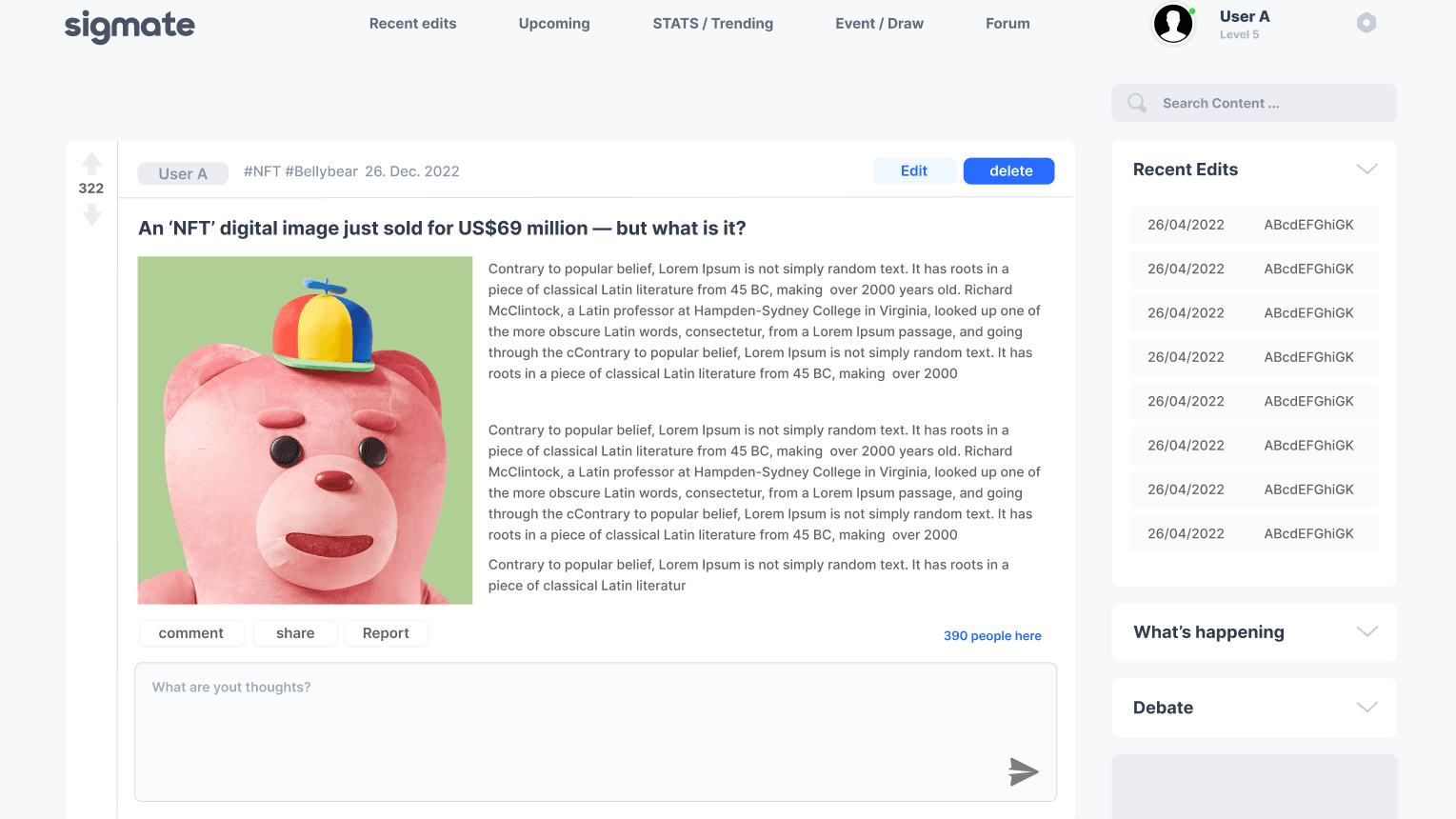Collapse the Recent Edits panel
The image size is (1456, 819).
pos(1366,170)
